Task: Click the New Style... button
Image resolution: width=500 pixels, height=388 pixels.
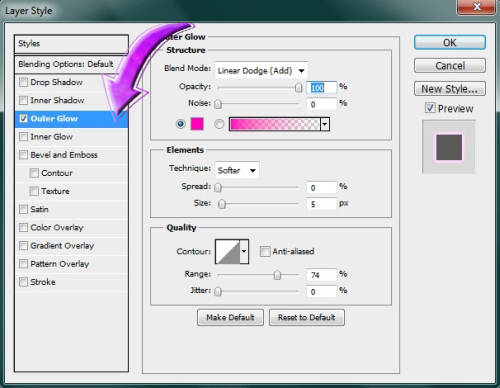Action: click(450, 89)
